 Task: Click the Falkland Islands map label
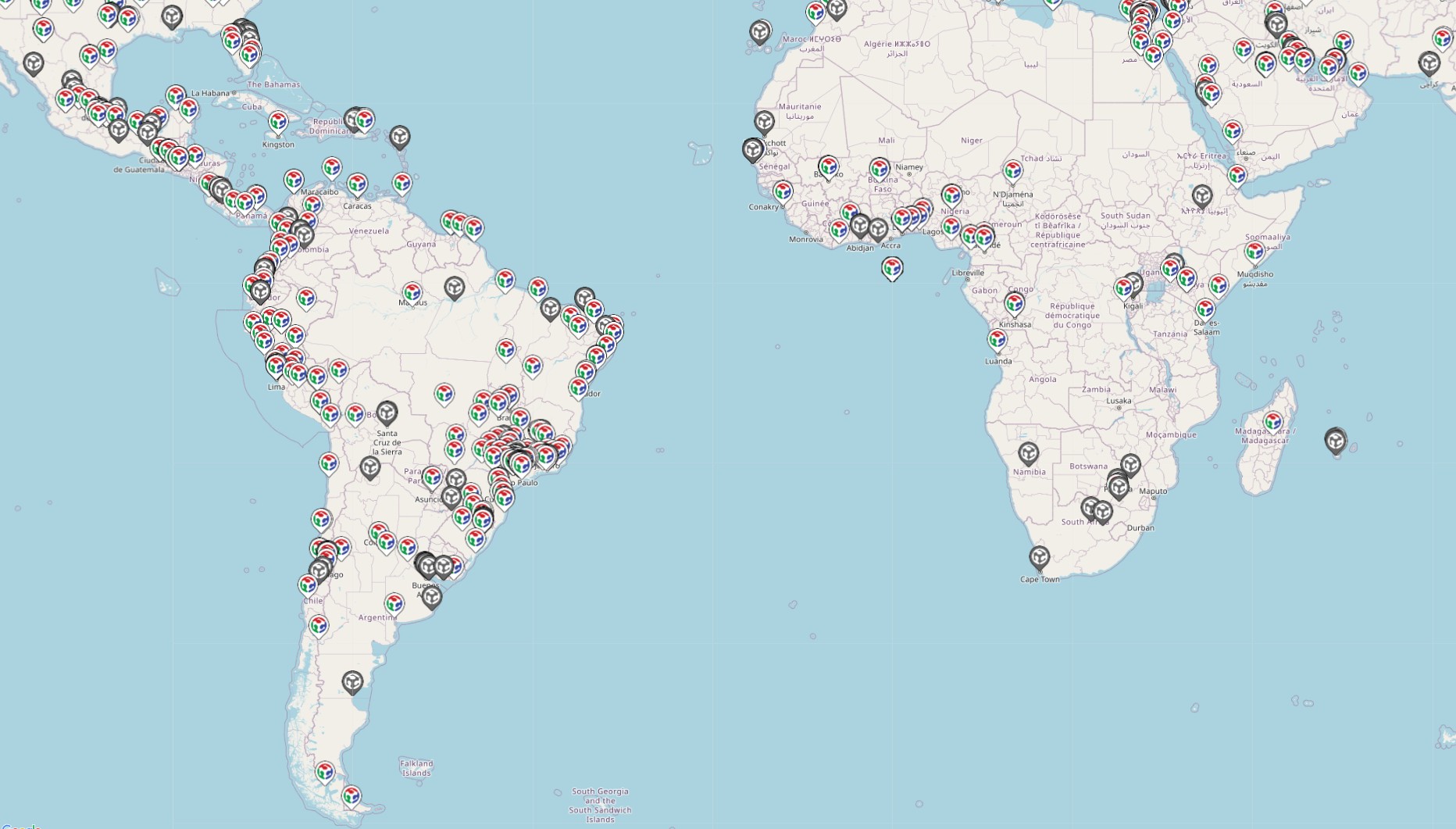[416, 768]
